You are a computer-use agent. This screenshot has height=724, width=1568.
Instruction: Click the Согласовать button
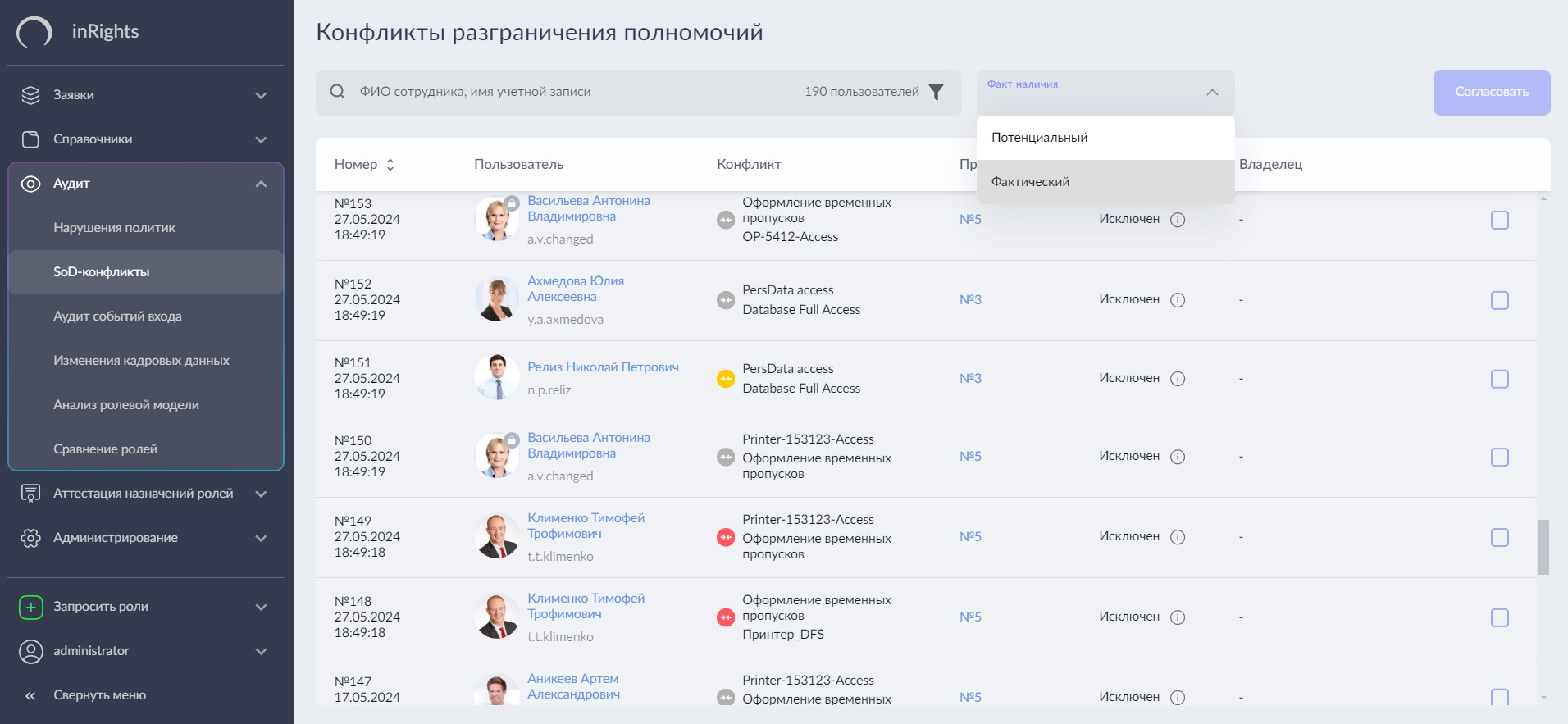pyautogui.click(x=1492, y=93)
